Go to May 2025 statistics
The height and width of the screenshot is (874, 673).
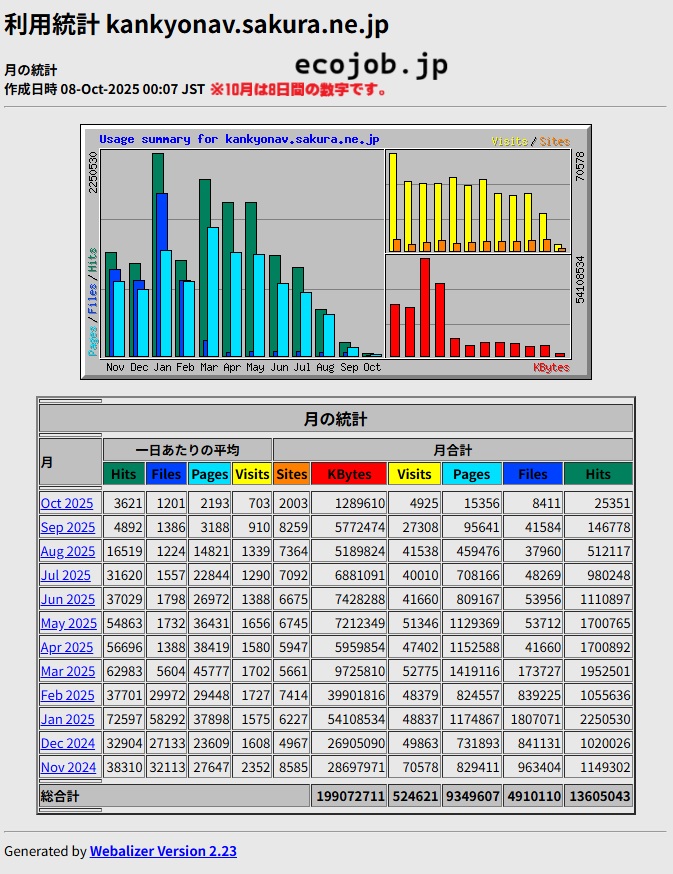click(x=68, y=623)
